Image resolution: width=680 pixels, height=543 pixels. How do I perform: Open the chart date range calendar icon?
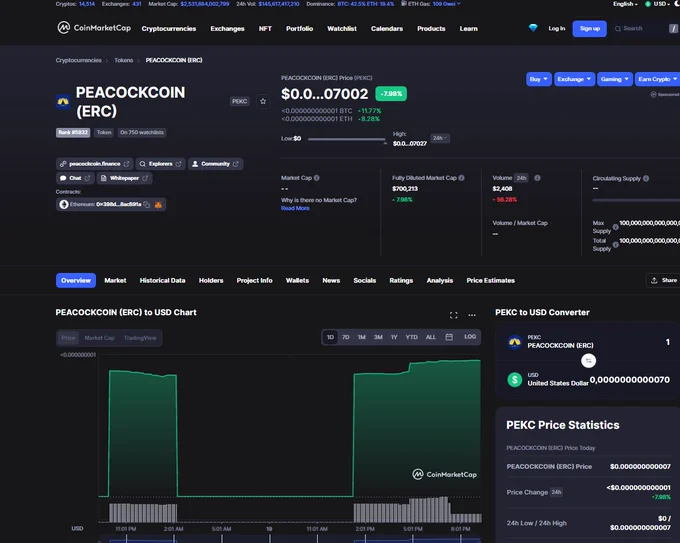449,337
